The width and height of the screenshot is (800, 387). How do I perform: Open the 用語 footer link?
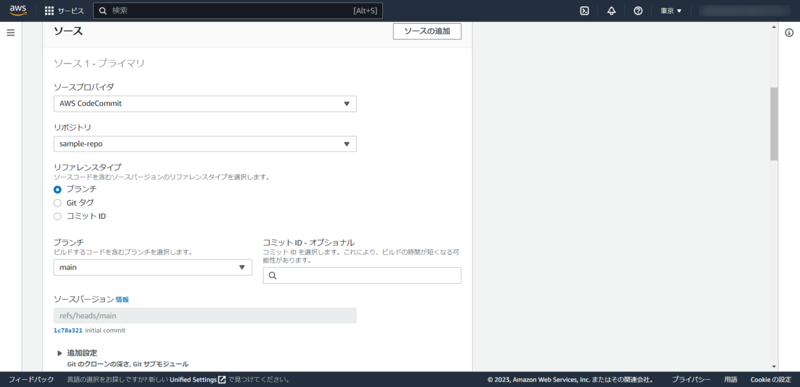731,380
